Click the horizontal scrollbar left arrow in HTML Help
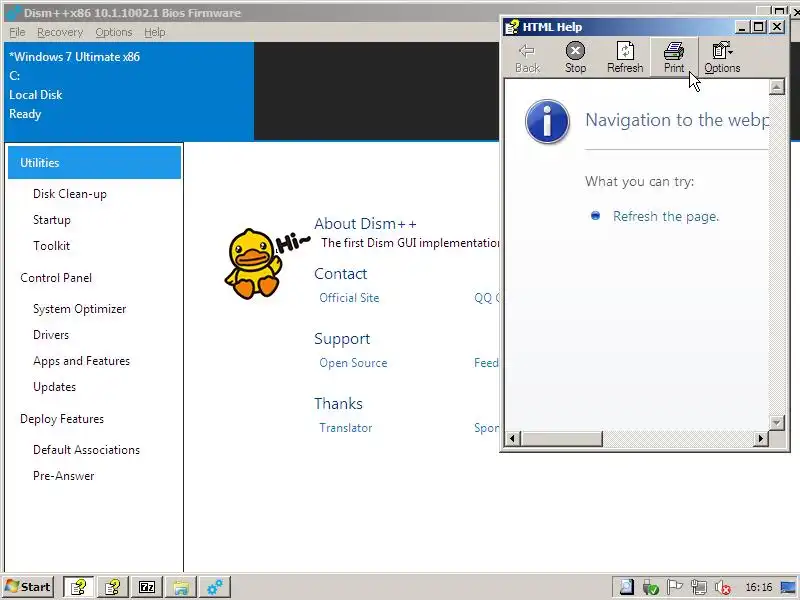The height and width of the screenshot is (600, 800). click(513, 438)
